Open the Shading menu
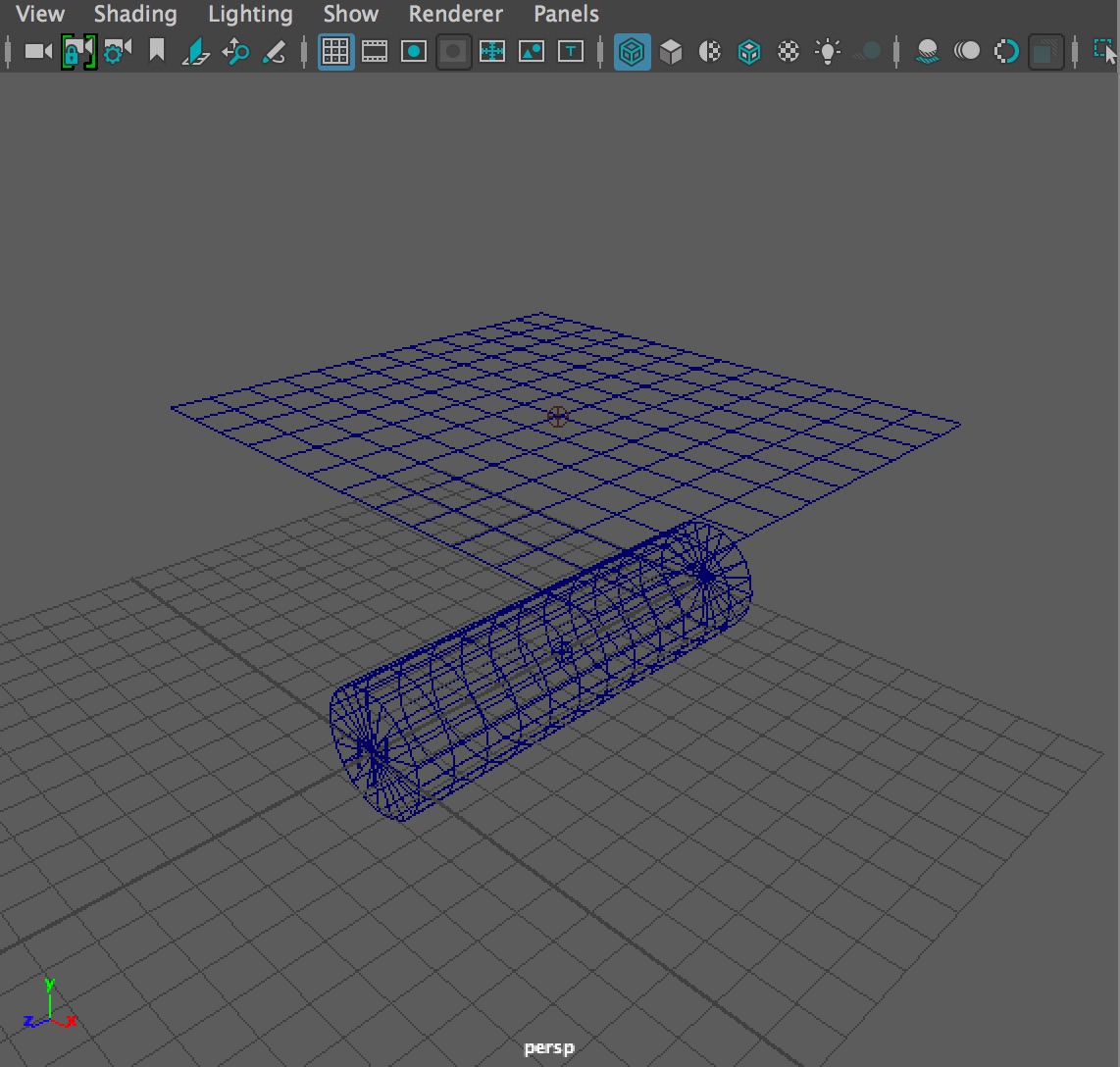 [x=135, y=14]
